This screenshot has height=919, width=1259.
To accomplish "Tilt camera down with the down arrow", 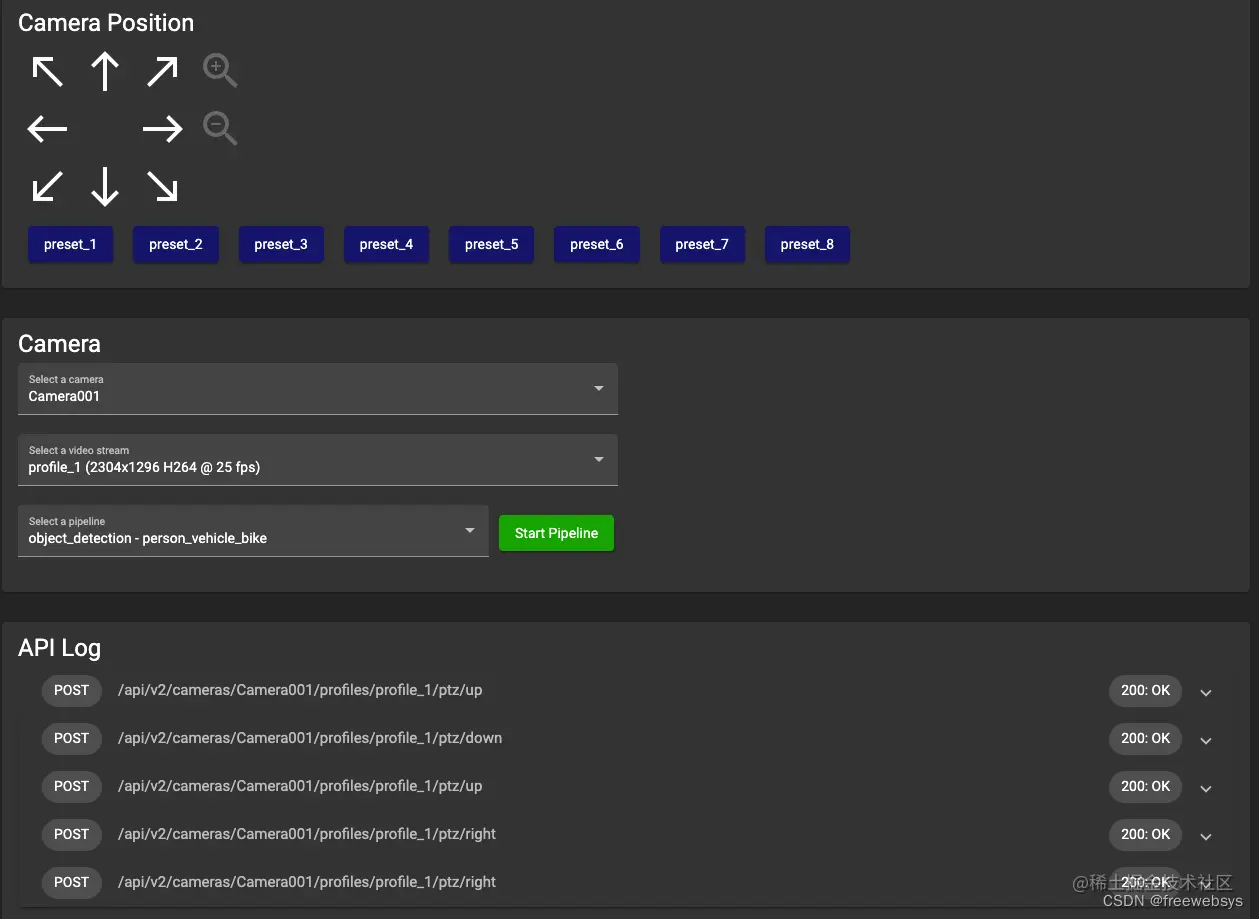I will point(105,186).
